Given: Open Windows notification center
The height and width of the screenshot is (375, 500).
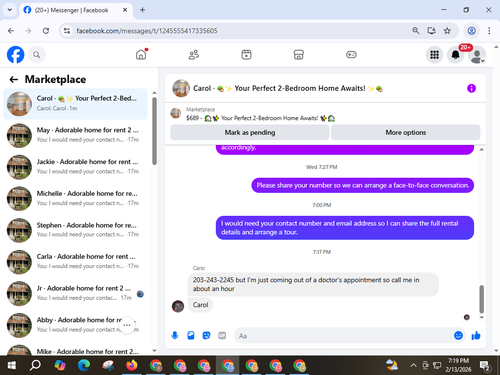Looking at the screenshot, I should pos(485,365).
